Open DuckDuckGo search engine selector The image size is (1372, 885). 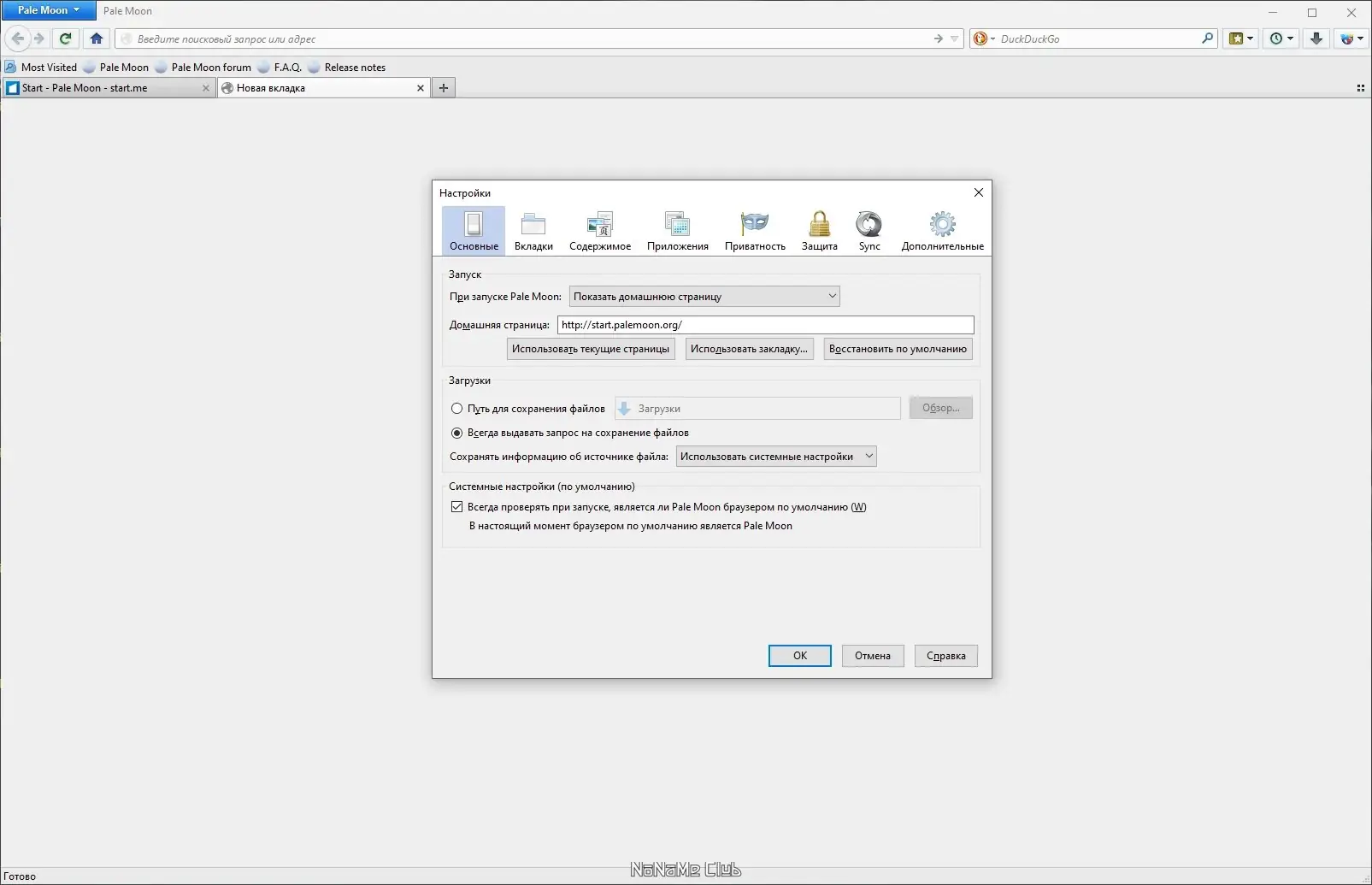coord(984,38)
